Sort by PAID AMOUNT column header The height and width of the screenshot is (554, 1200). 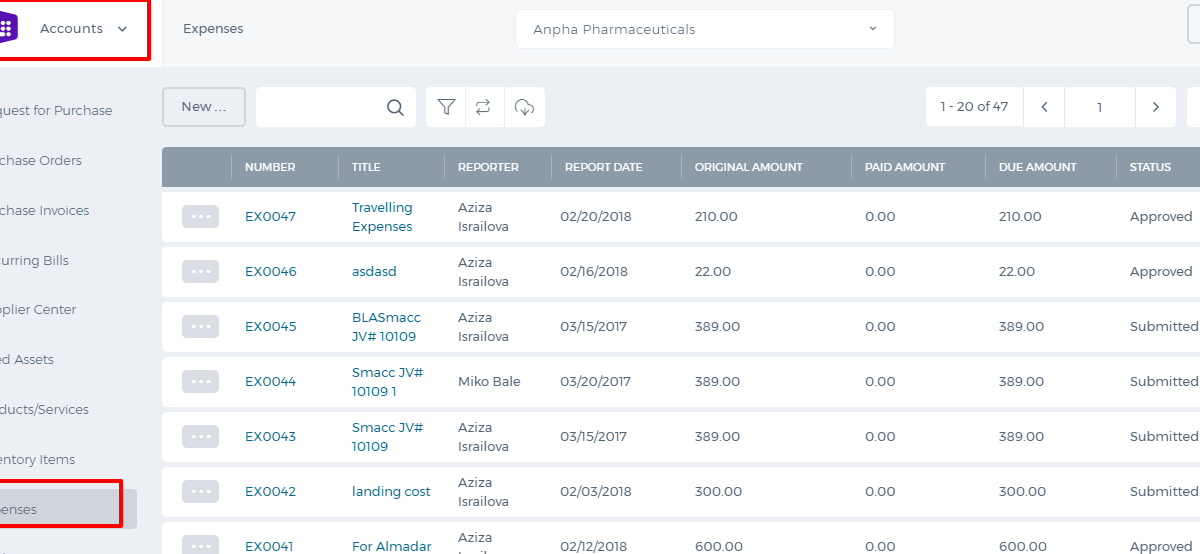click(x=905, y=167)
